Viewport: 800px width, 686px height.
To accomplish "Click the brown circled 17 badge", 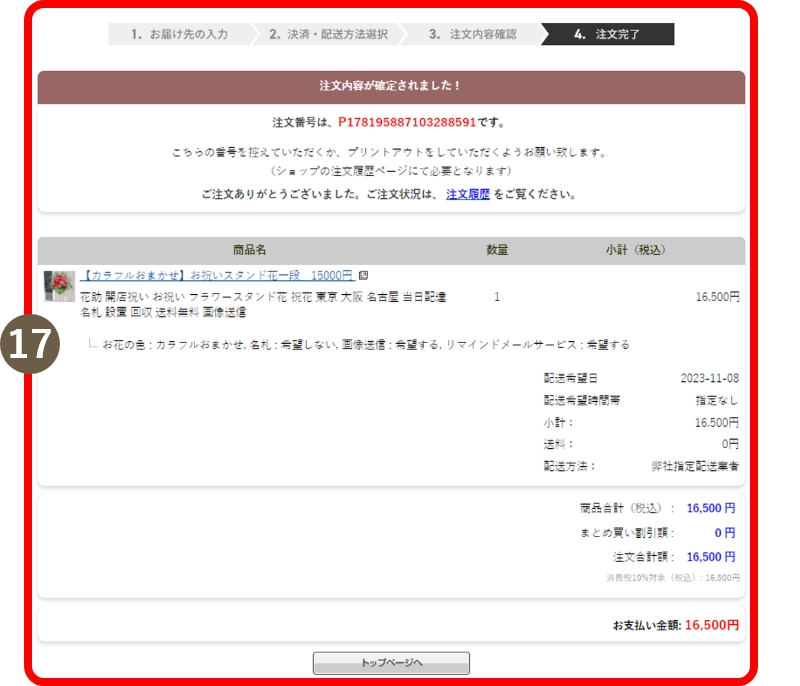I will (29, 344).
